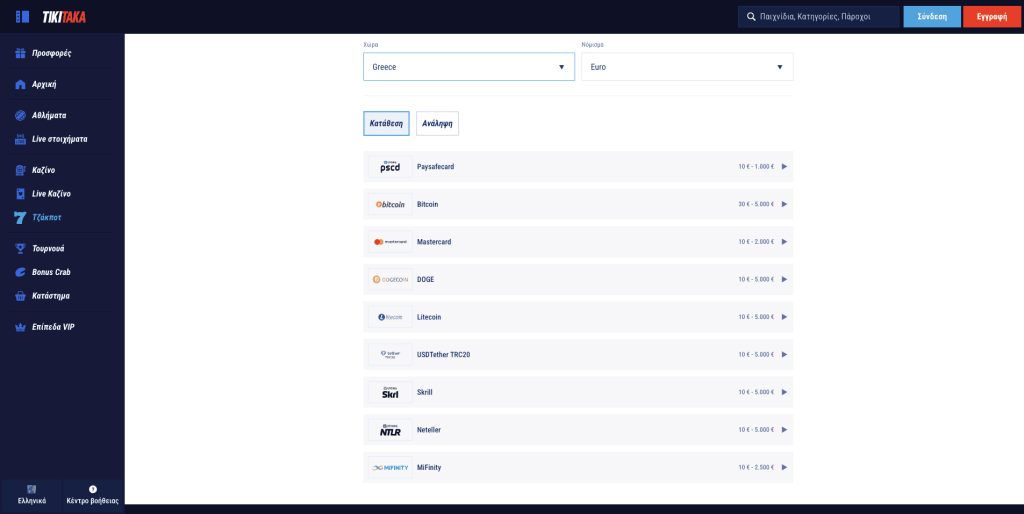
Task: Click the Neteller logo icon
Action: tap(390, 430)
